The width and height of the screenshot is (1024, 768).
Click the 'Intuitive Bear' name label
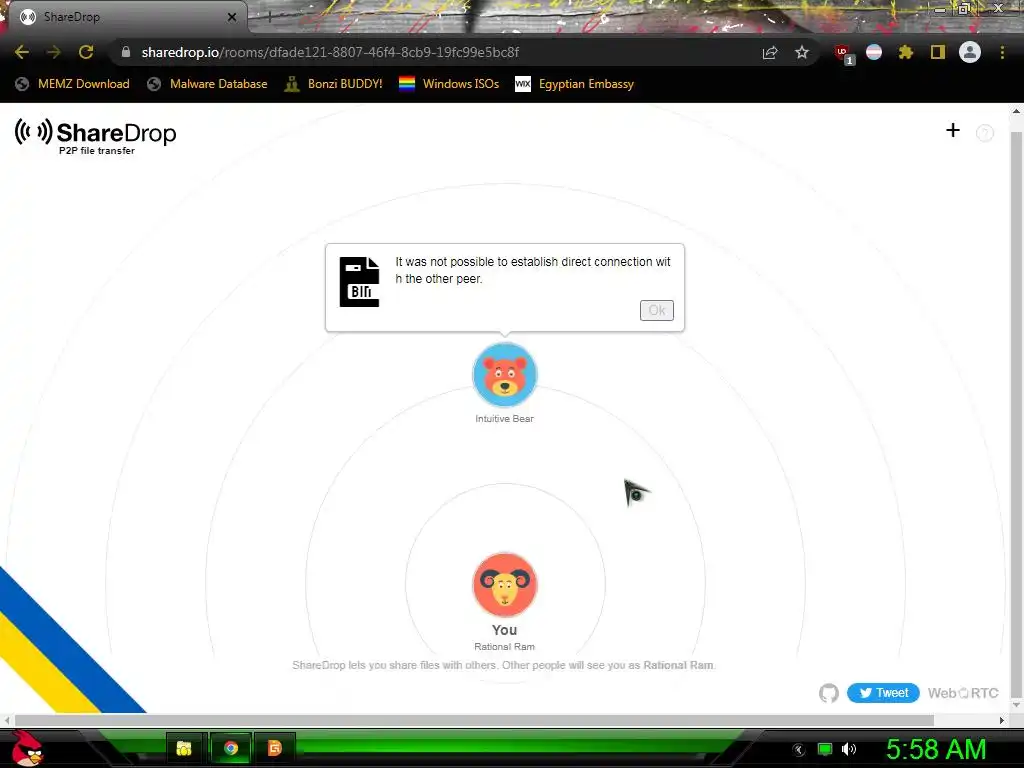[504, 419]
